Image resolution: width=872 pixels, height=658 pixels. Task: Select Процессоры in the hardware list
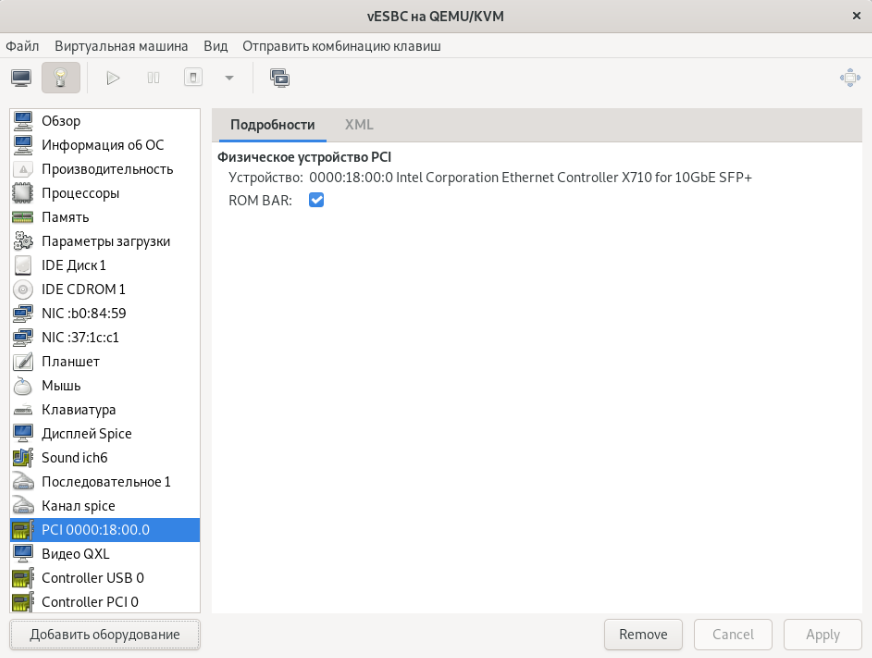[x=80, y=193]
